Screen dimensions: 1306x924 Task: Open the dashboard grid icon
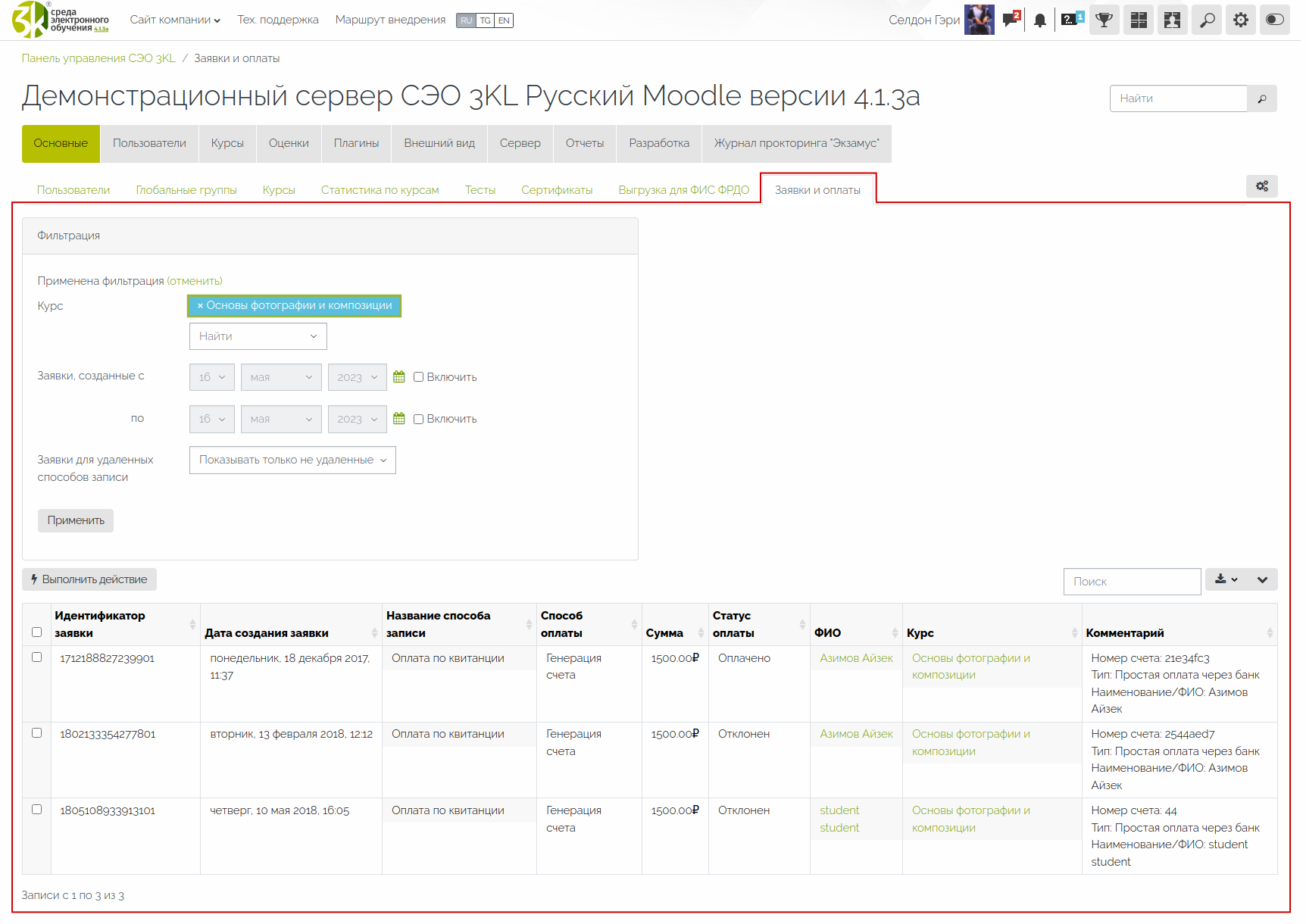(1138, 20)
